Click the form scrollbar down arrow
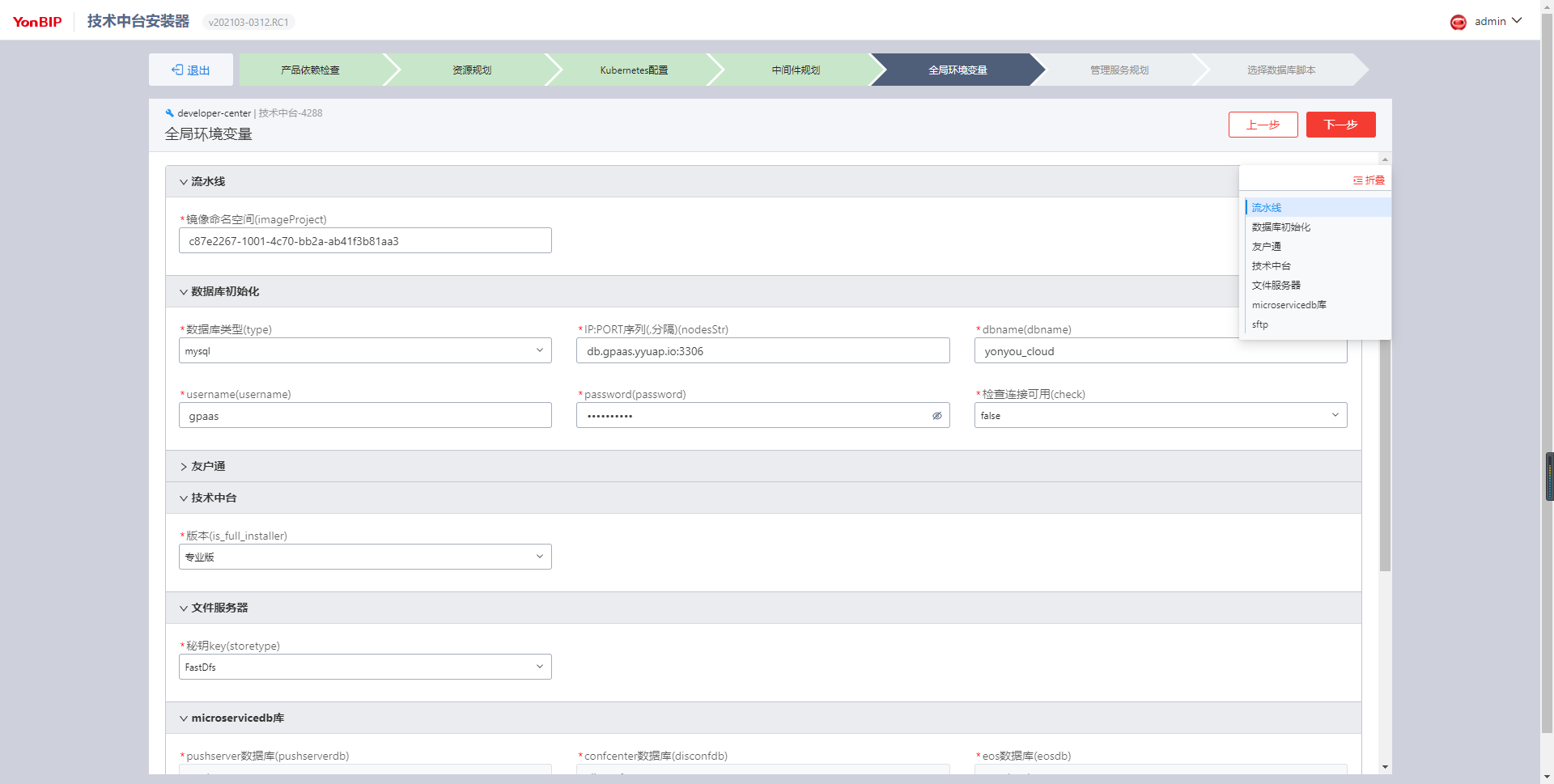Screen dimensions: 1554x784 point(1385,767)
